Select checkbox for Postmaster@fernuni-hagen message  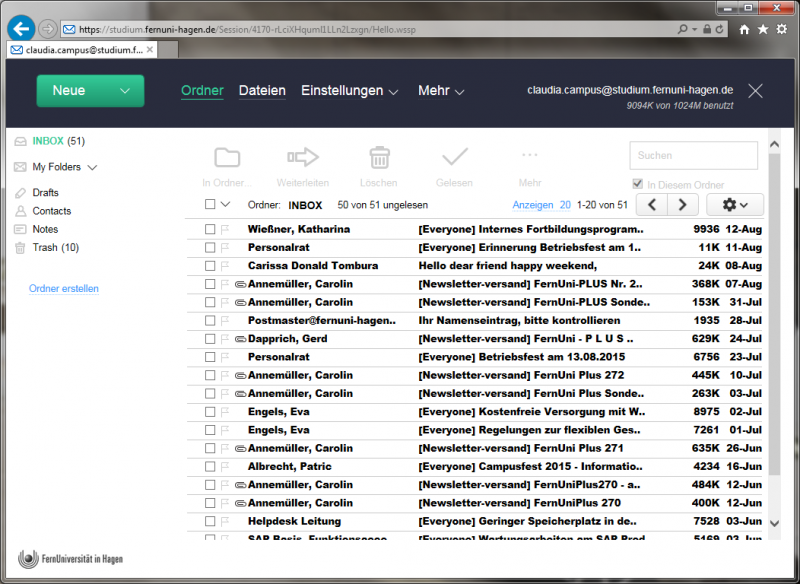(x=210, y=321)
